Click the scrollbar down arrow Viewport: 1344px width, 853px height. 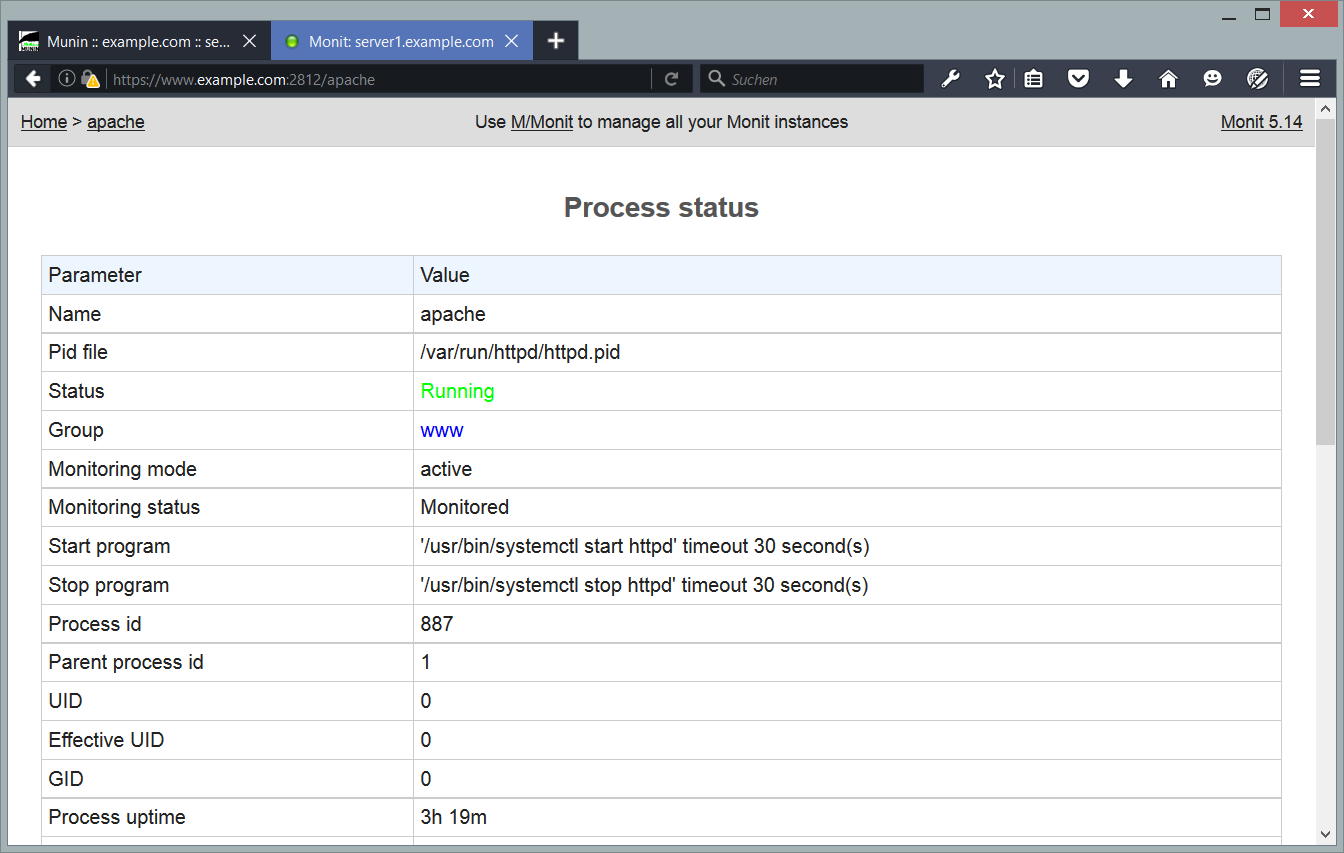(x=1325, y=834)
